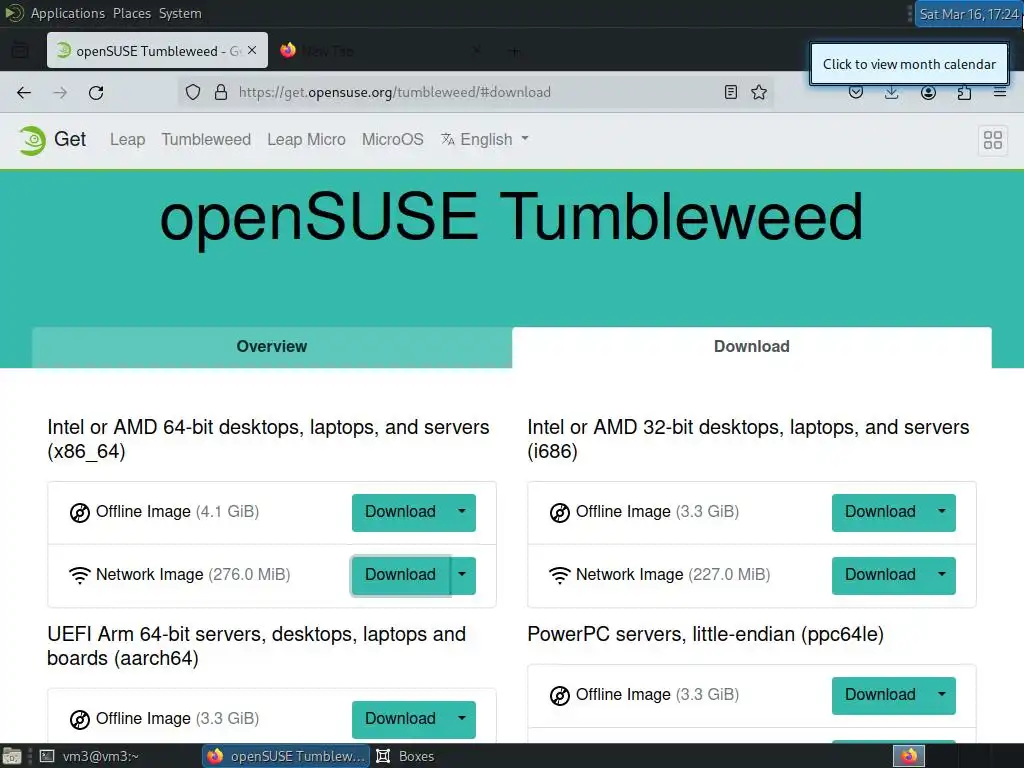1024x768 pixels.
Task: Open the extensions puzzle icon
Action: point(964,93)
